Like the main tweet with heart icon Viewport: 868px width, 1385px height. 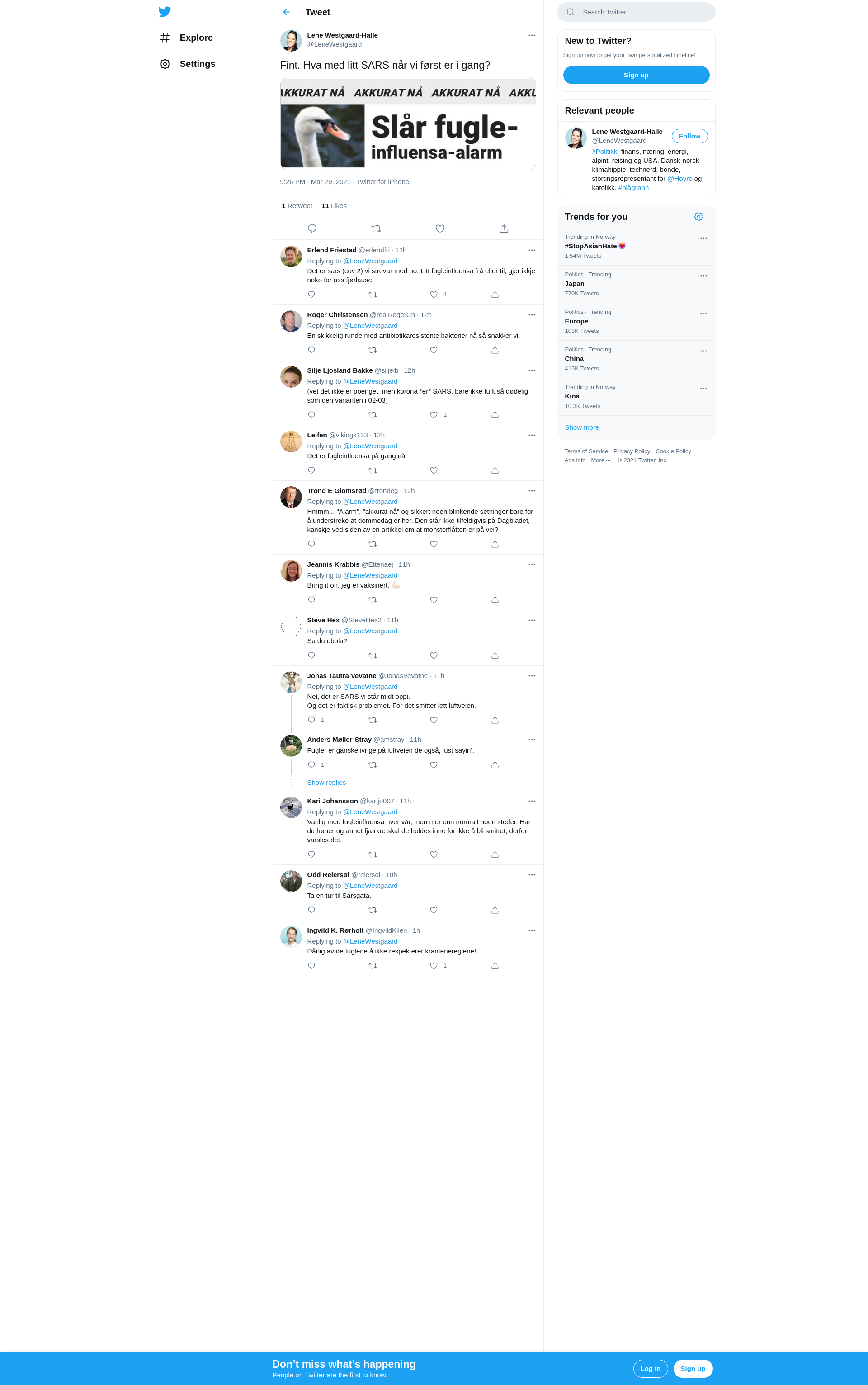[x=440, y=228]
